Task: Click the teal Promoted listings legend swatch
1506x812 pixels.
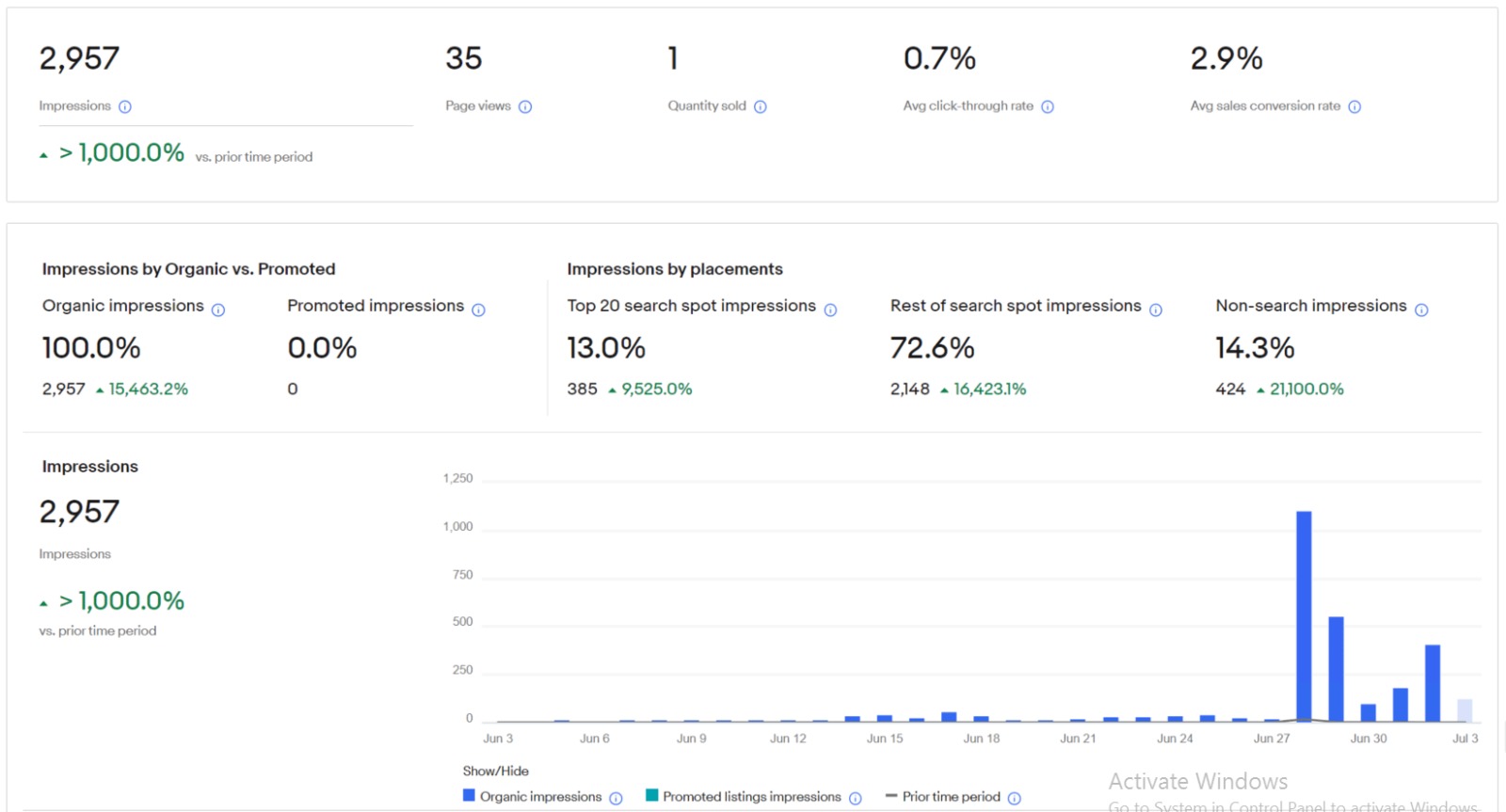Action: 651,796
